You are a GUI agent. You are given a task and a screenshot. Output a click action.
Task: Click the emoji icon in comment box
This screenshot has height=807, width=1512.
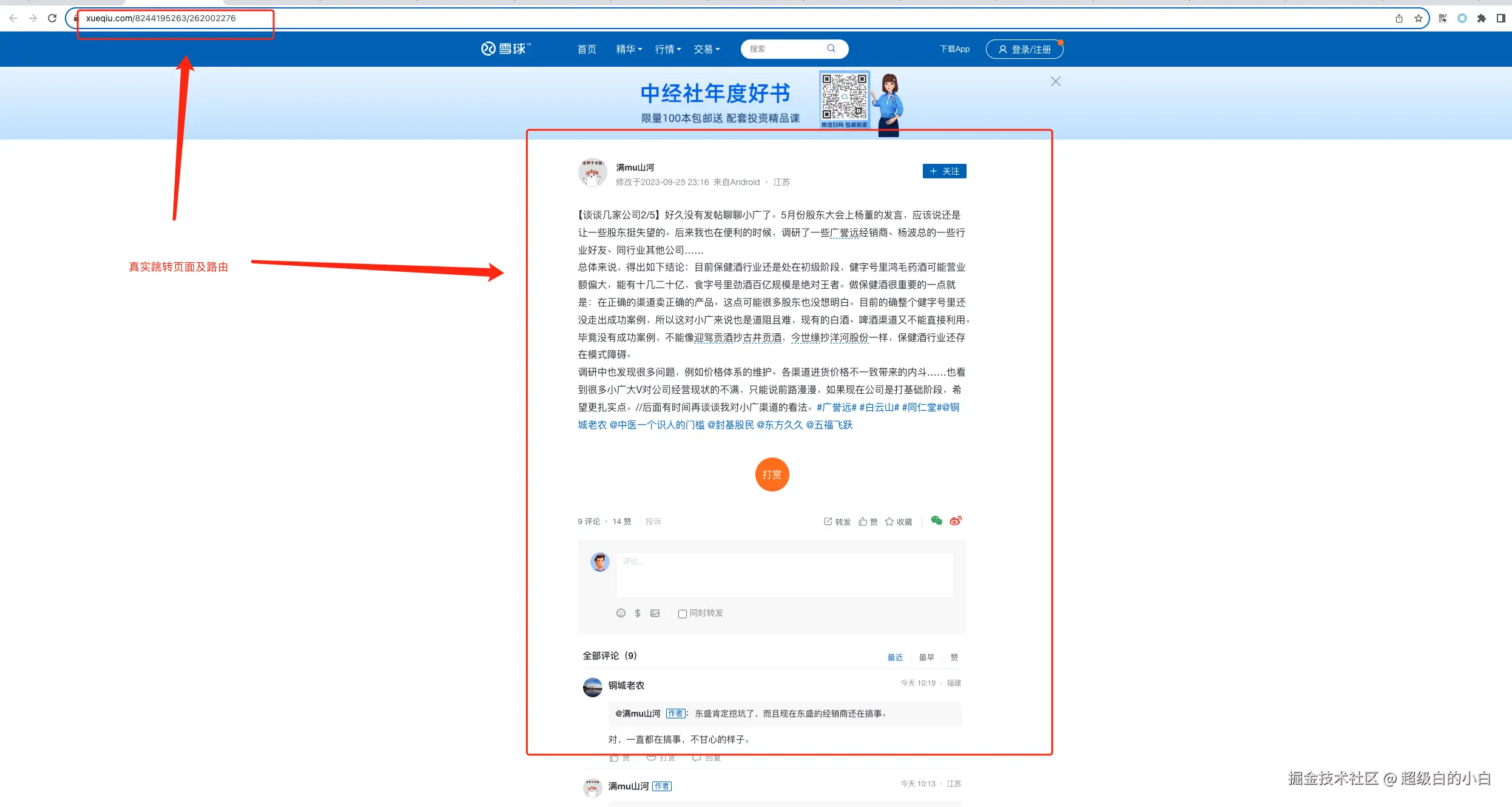coord(621,613)
